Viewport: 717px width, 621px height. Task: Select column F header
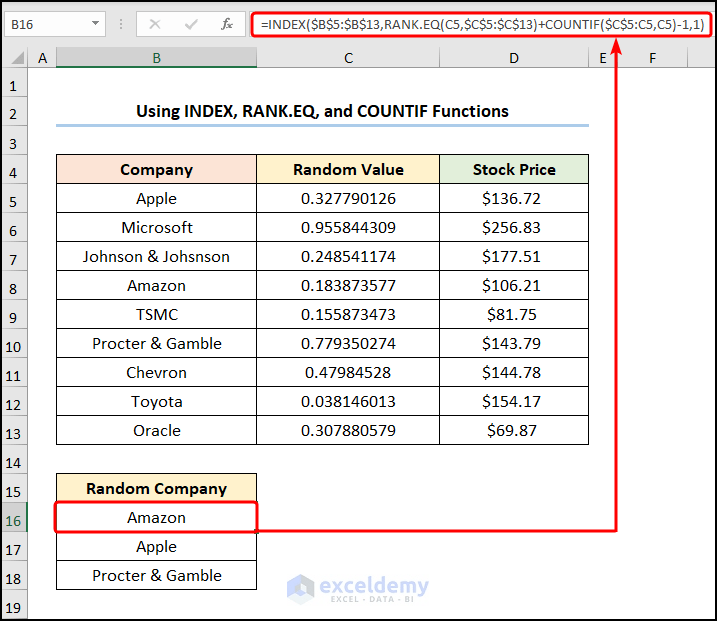tap(653, 58)
